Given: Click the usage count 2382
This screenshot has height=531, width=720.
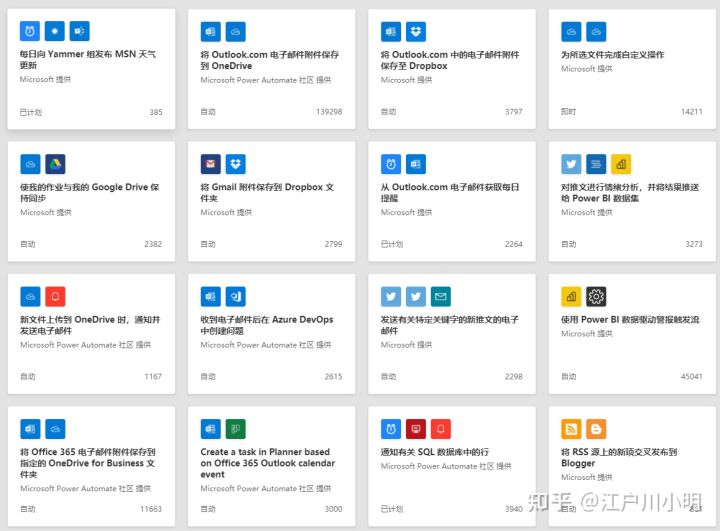Looking at the screenshot, I should [x=153, y=244].
